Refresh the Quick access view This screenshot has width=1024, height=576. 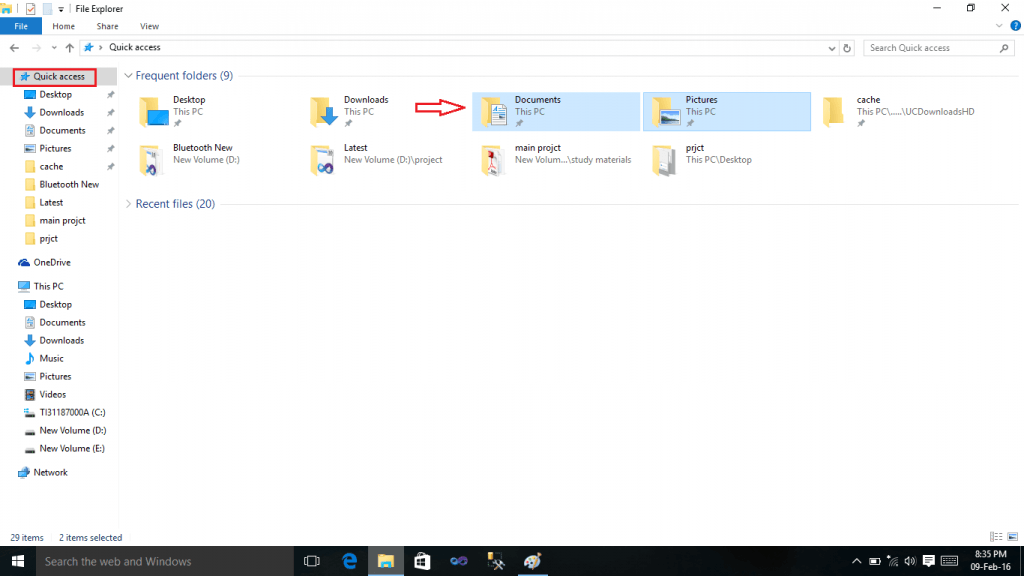(847, 47)
